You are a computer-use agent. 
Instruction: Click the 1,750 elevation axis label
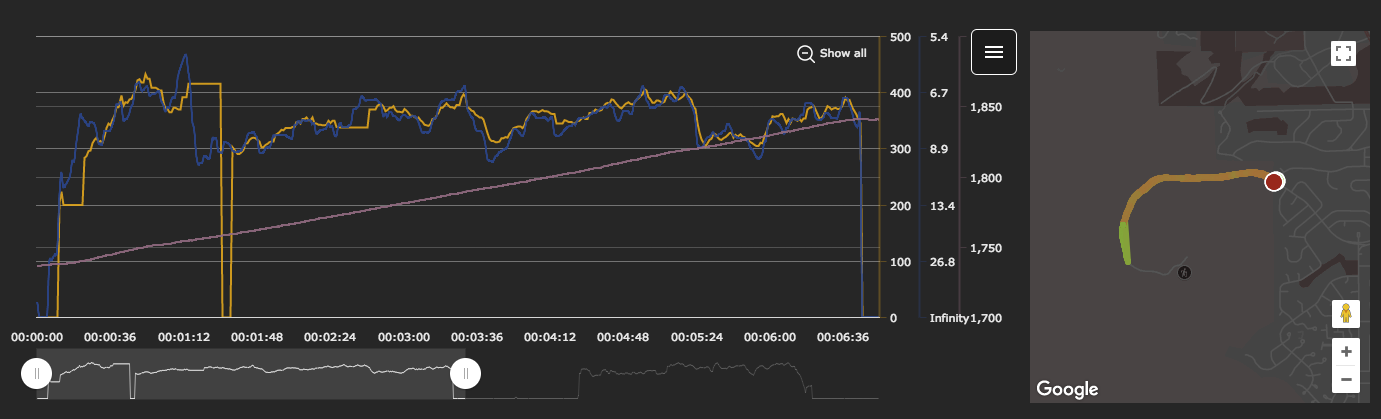coord(987,248)
